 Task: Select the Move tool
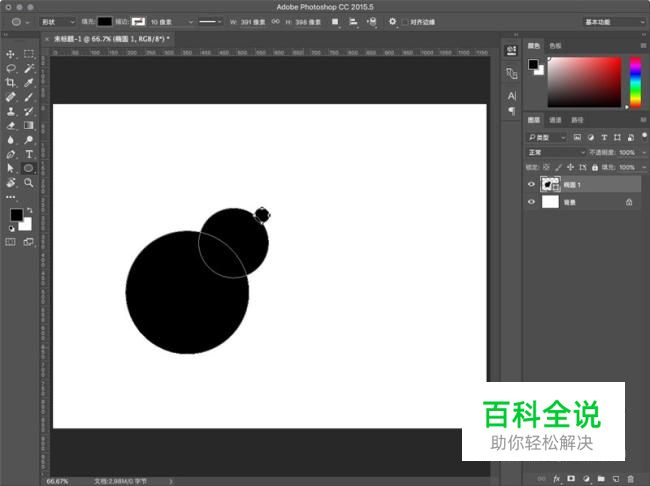click(x=11, y=54)
